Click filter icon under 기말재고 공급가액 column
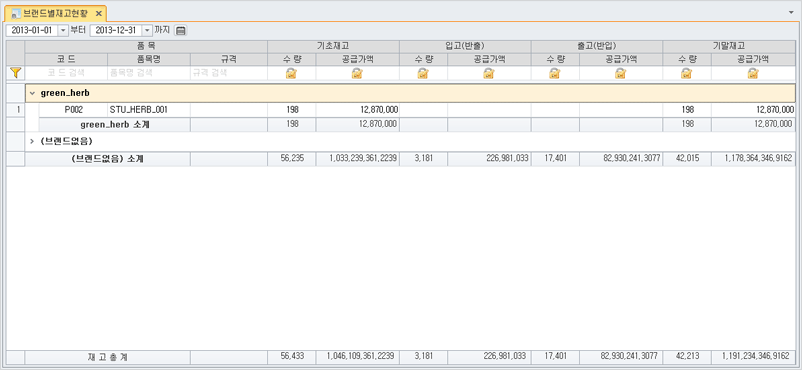The image size is (802, 370). (x=753, y=73)
